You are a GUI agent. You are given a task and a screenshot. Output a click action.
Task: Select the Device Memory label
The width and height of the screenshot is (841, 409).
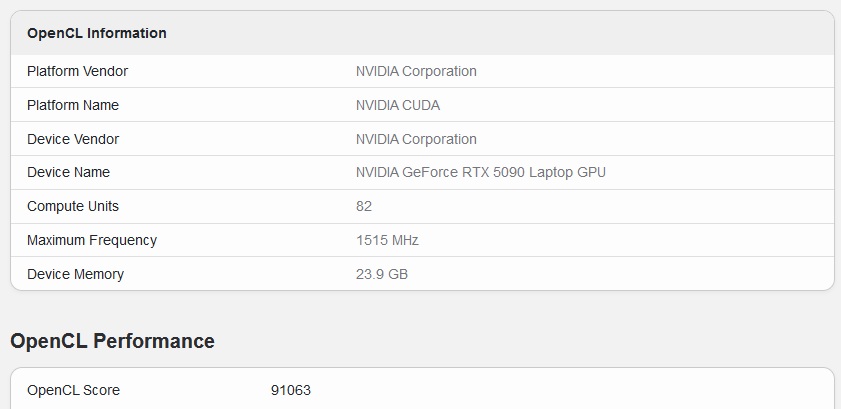(x=76, y=274)
